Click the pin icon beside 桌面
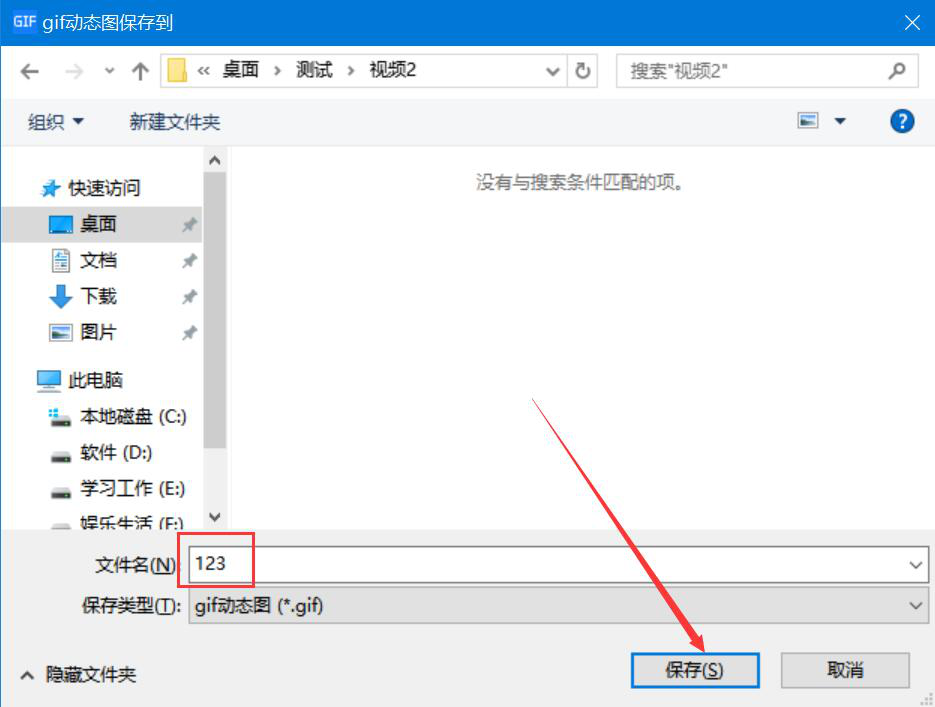 pos(189,225)
